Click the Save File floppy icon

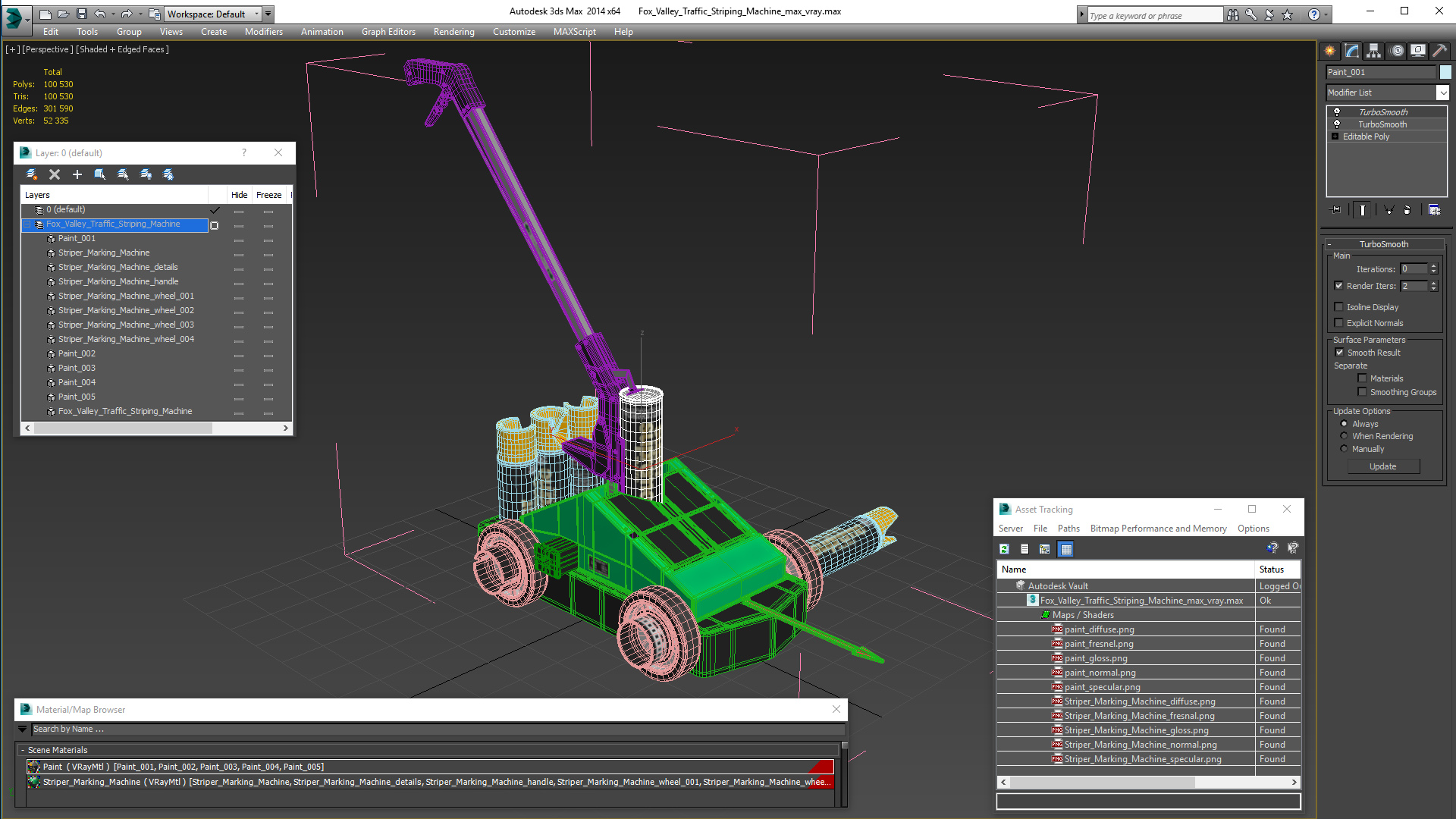82,14
